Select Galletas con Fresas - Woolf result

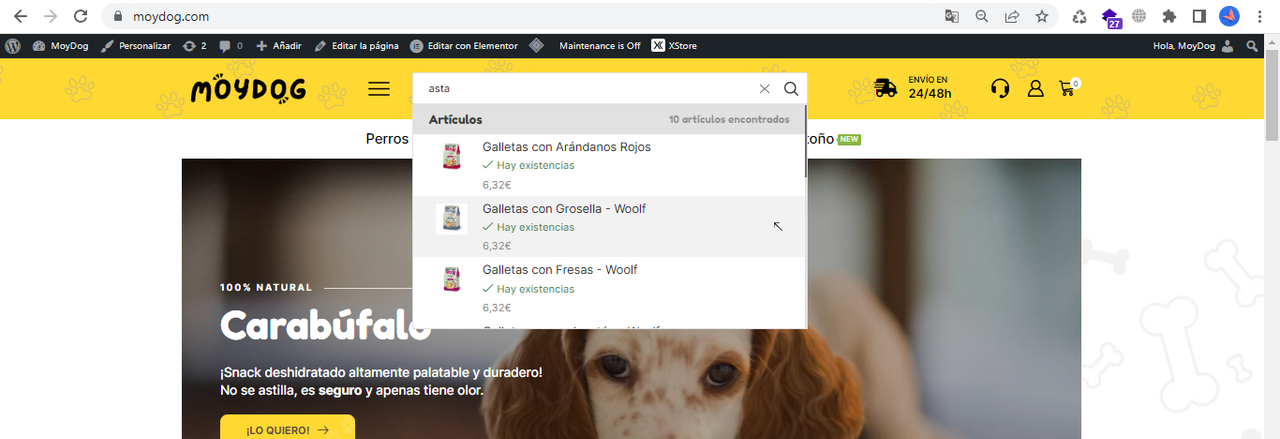[x=609, y=288]
